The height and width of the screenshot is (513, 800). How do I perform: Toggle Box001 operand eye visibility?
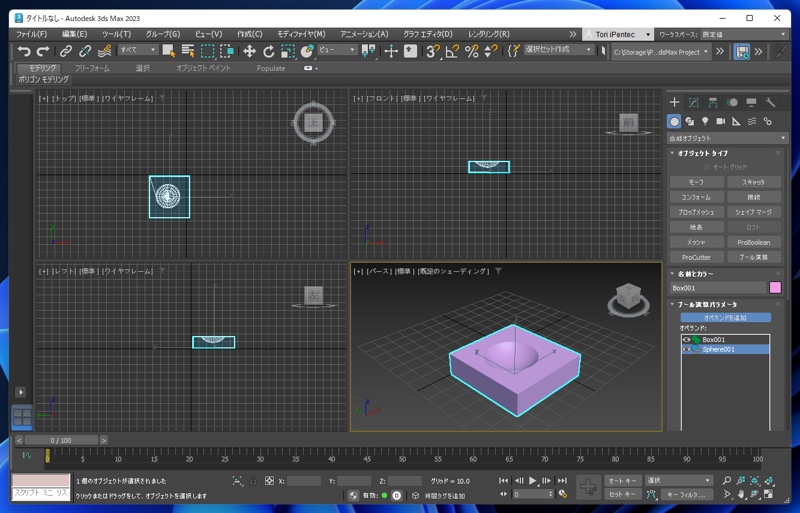(x=686, y=339)
